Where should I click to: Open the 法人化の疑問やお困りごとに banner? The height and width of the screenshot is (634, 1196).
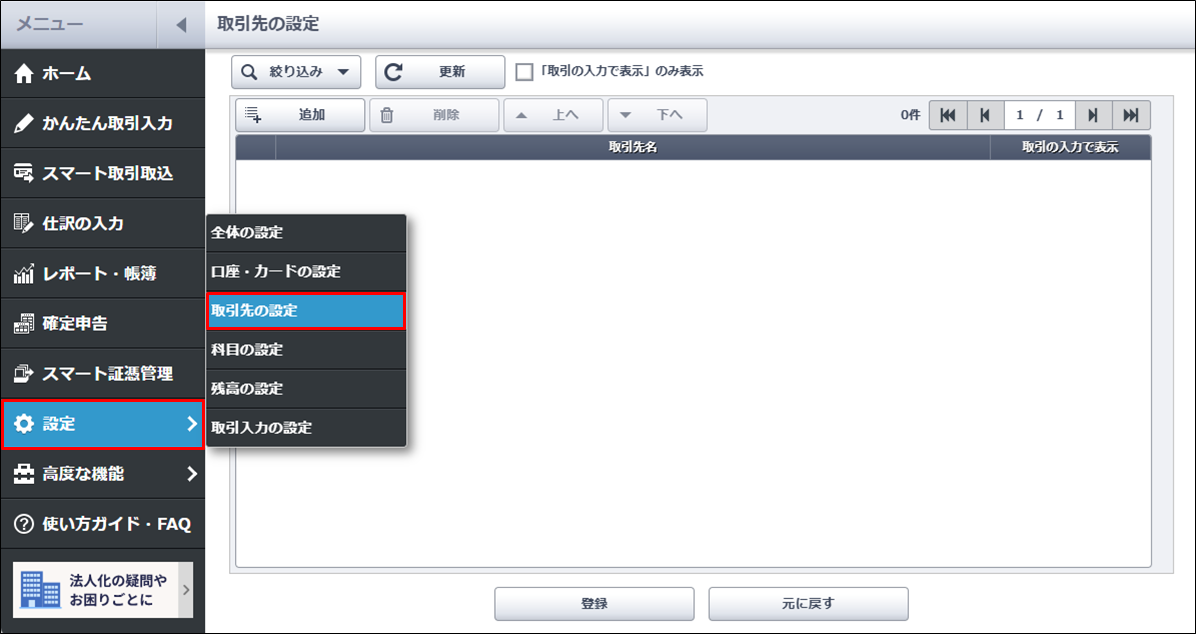[103, 590]
